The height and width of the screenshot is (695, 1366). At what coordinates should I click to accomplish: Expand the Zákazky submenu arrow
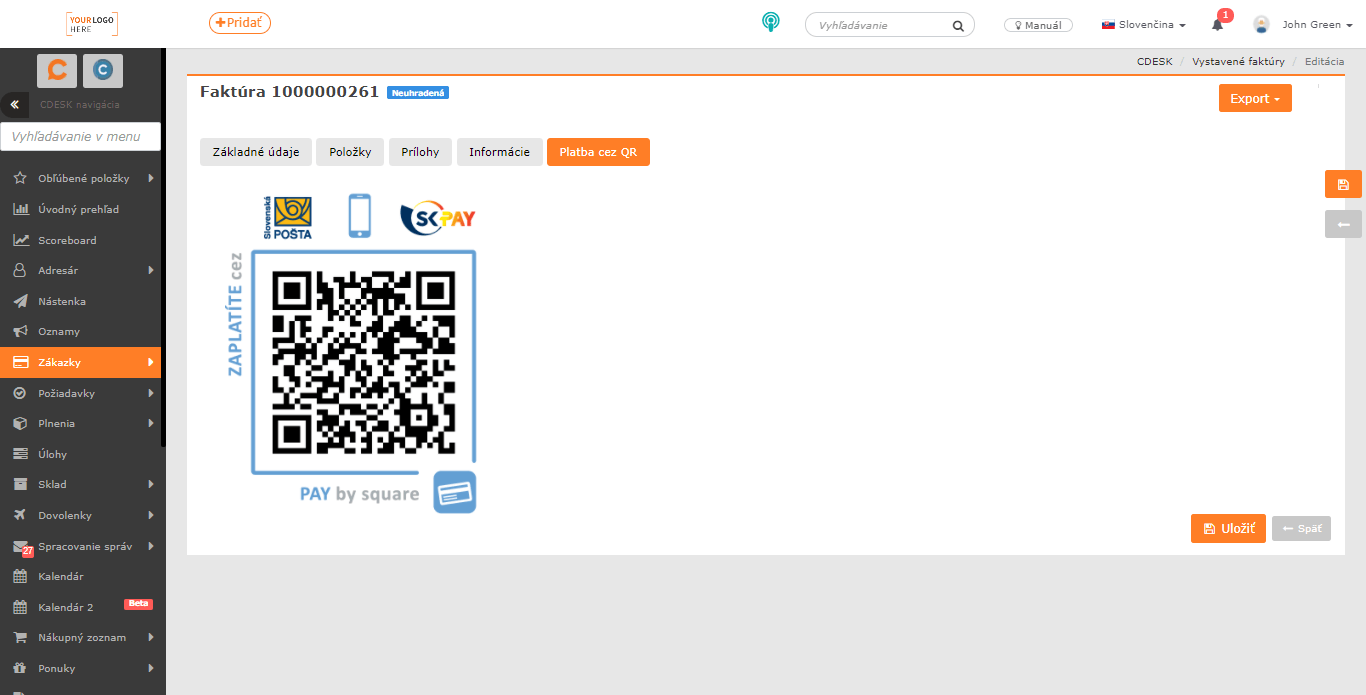[150, 362]
